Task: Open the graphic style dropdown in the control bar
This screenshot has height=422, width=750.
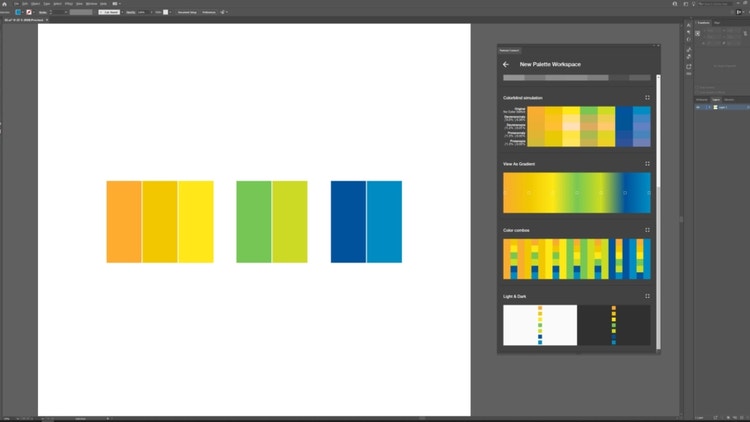Action: point(170,12)
